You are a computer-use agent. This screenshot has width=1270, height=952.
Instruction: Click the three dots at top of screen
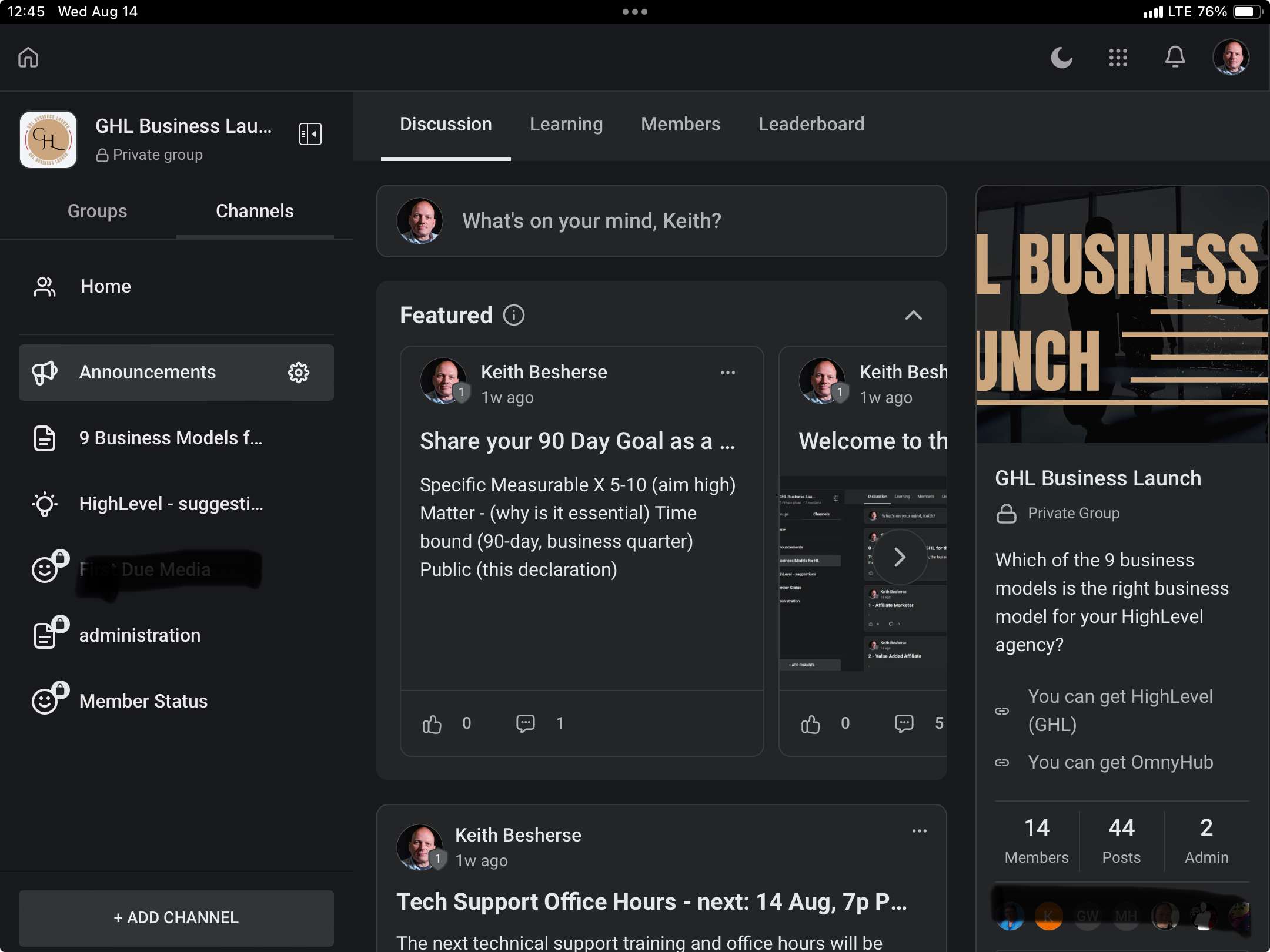[635, 12]
